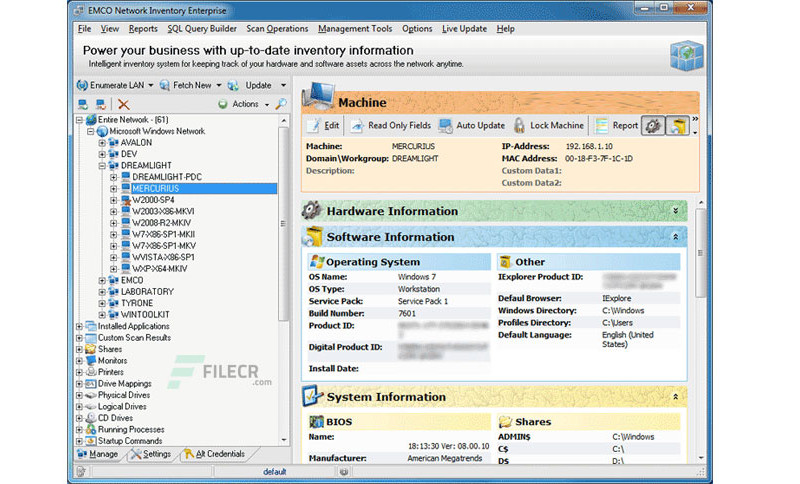Click the Running Processes tree icon
Image resolution: width=800 pixels, height=484 pixels.
click(91, 429)
